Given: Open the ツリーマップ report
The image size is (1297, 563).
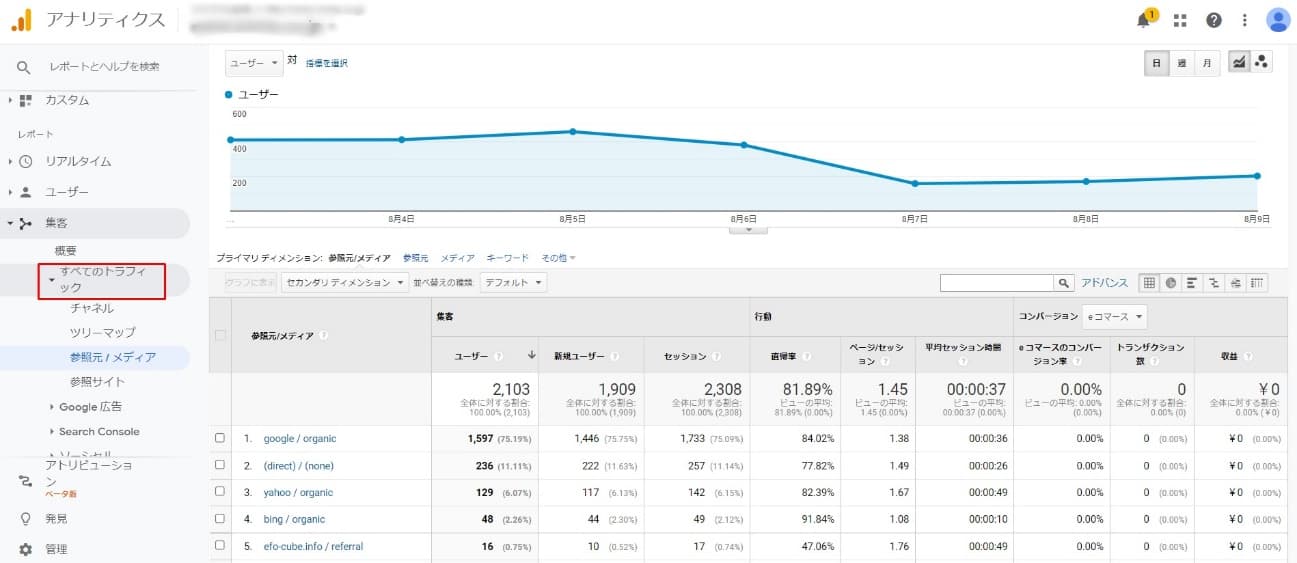Looking at the screenshot, I should 102,332.
